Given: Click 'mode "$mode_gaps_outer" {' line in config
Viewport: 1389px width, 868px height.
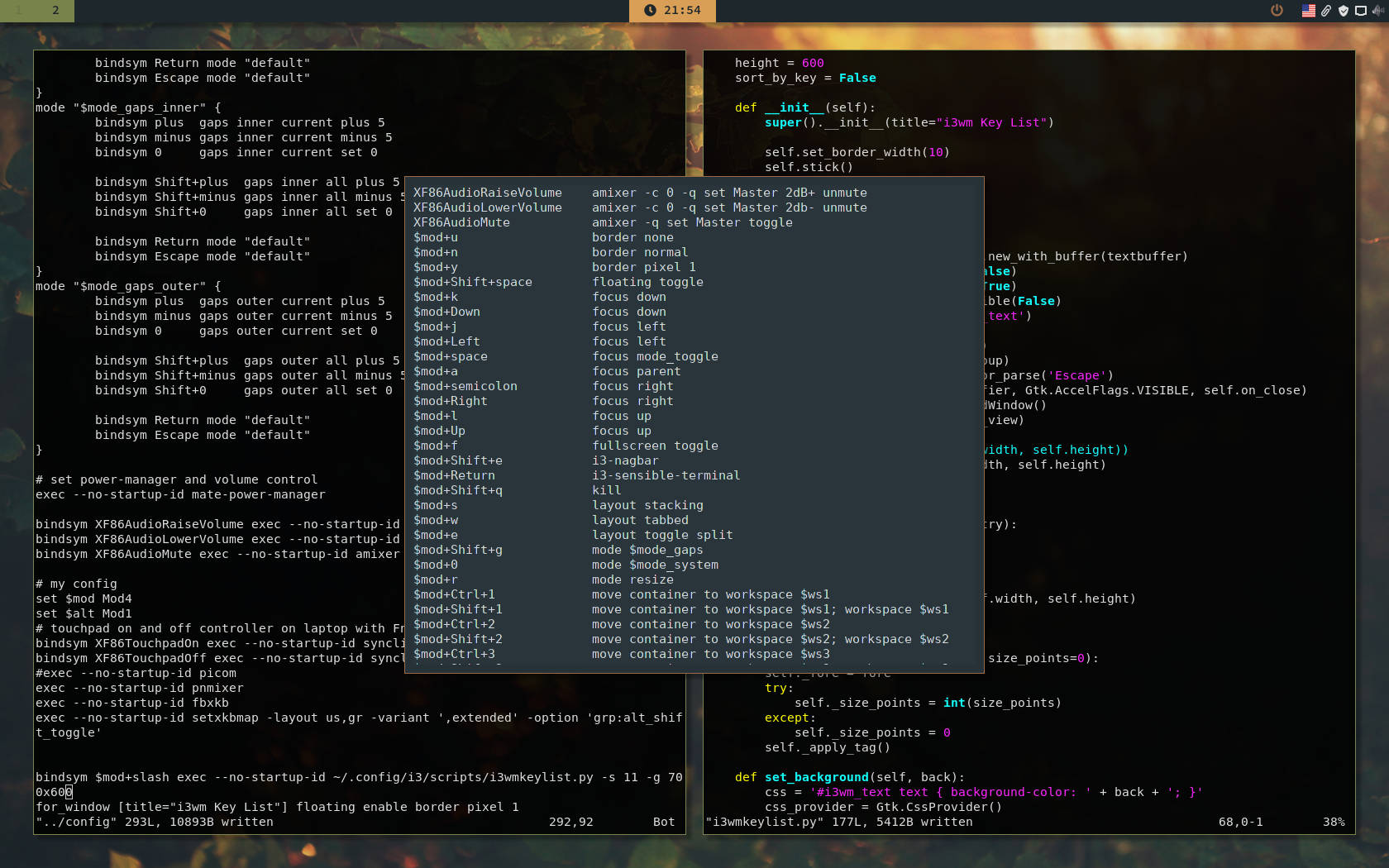Looking at the screenshot, I should point(128,286).
